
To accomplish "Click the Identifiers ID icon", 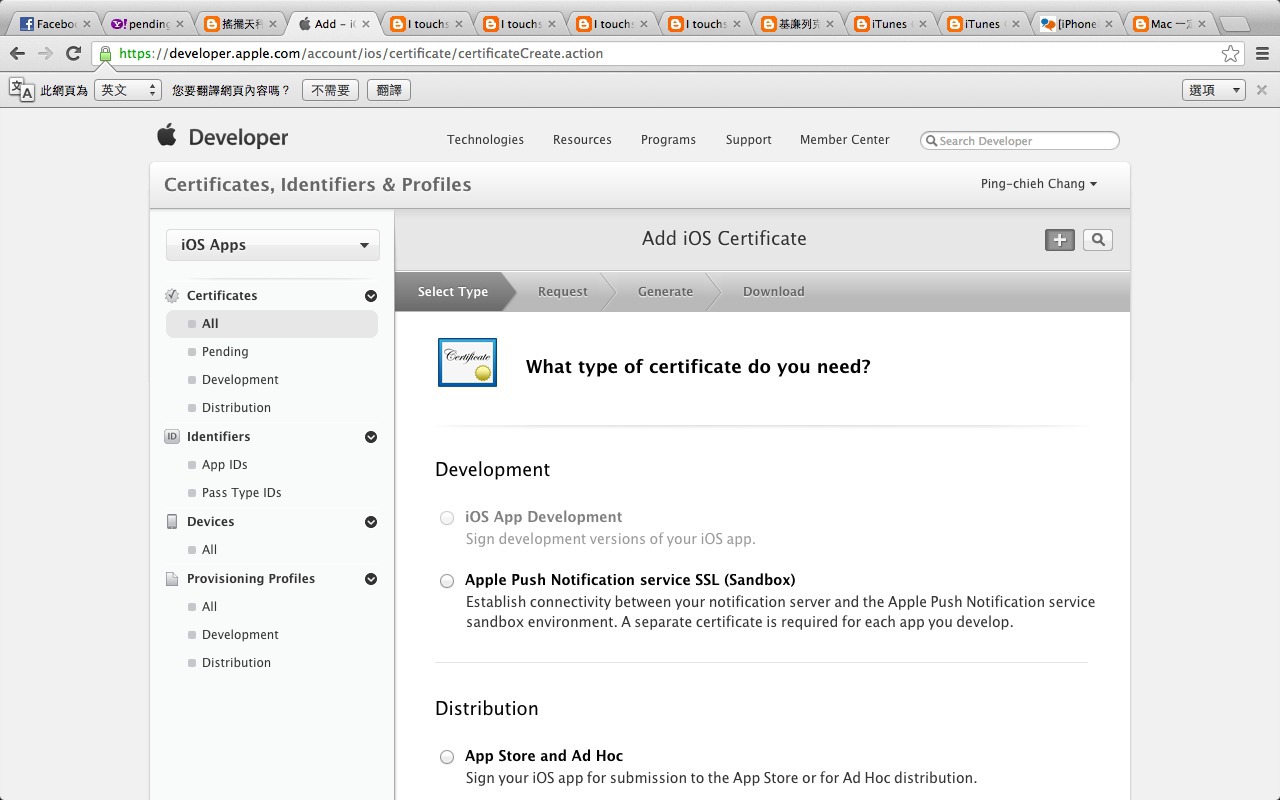I will [x=172, y=437].
